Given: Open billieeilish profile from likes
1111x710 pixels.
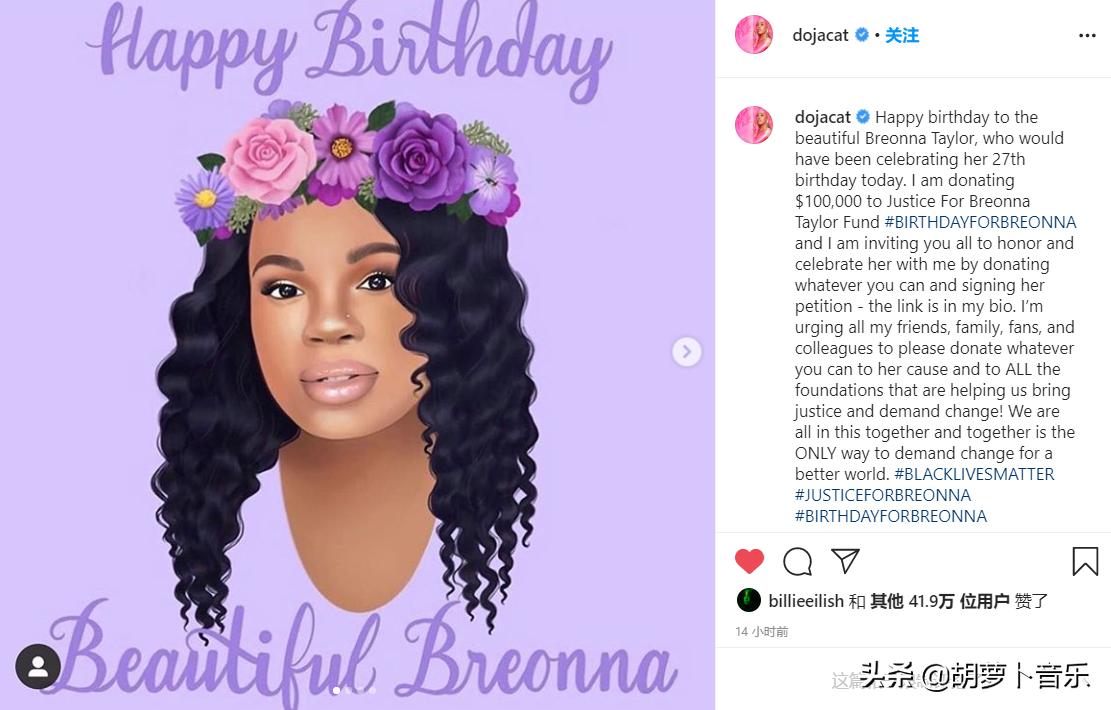Looking at the screenshot, I should [x=806, y=601].
